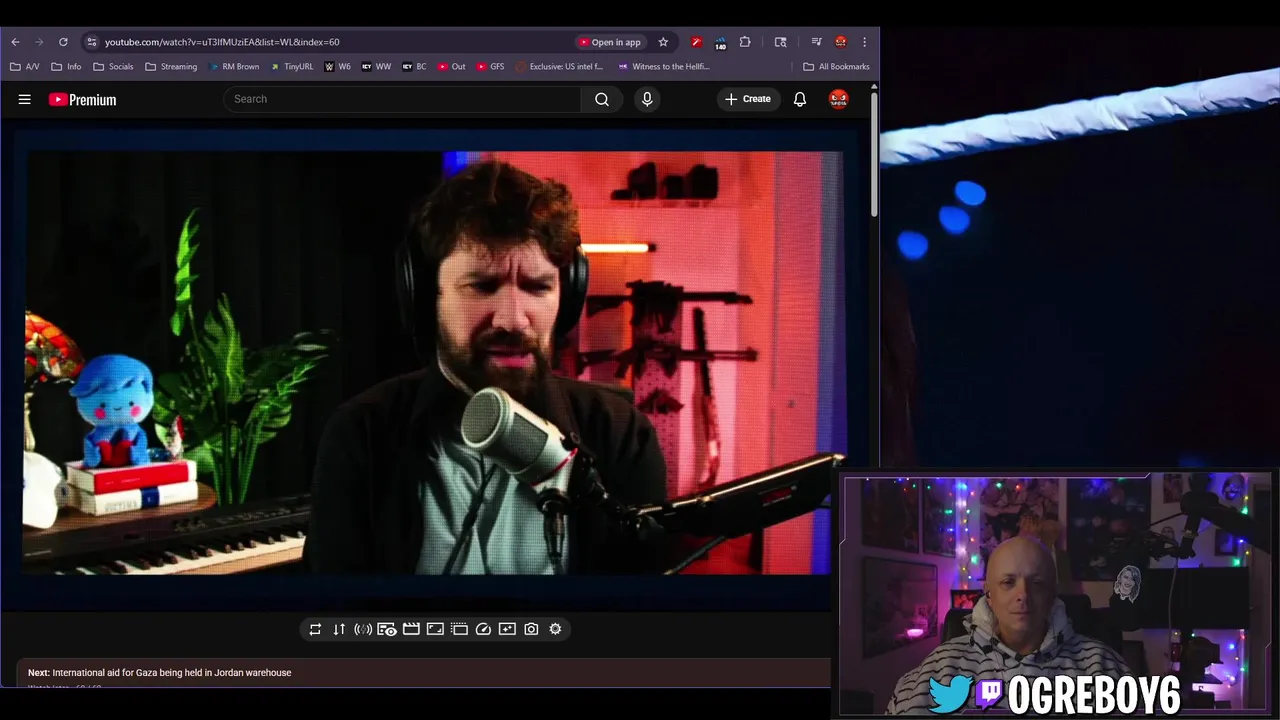Viewport: 1280px width, 720px height.
Task: Open the WW bookmark
Action: 376,67
